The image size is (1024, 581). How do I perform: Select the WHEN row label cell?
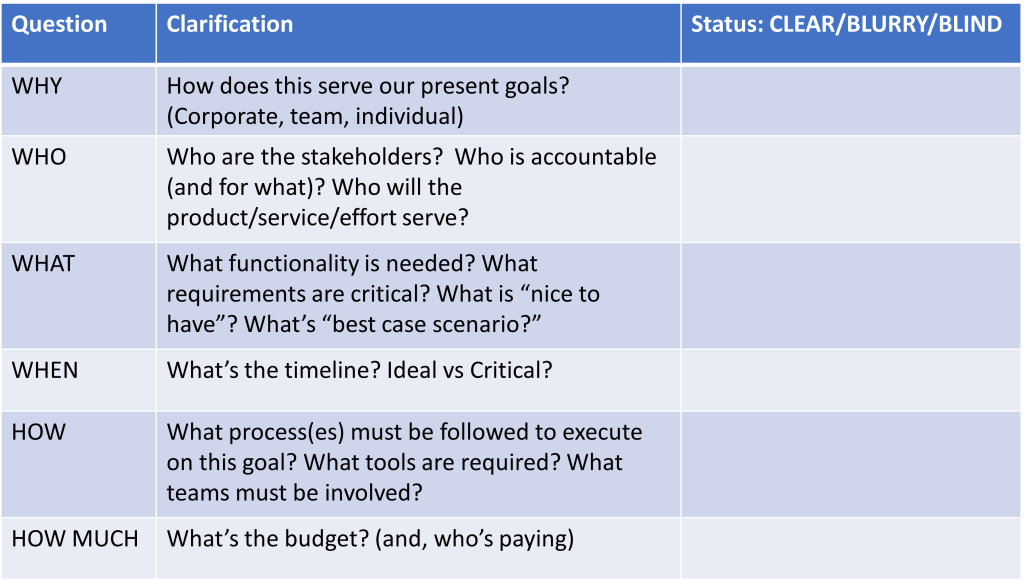[x=45, y=370]
